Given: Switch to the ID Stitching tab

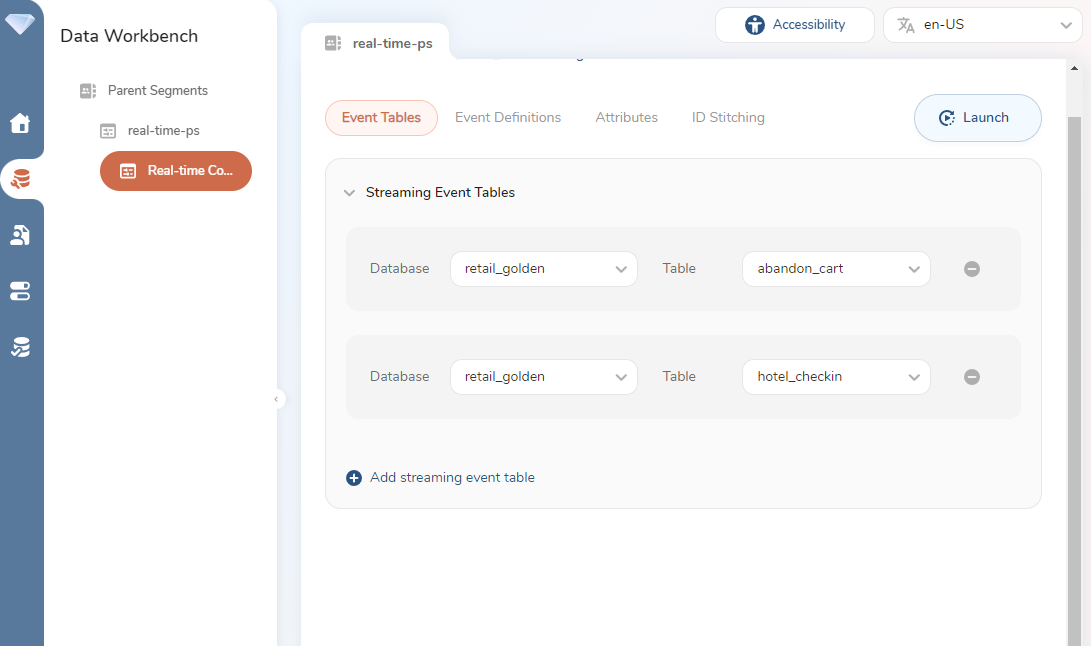Looking at the screenshot, I should [728, 118].
